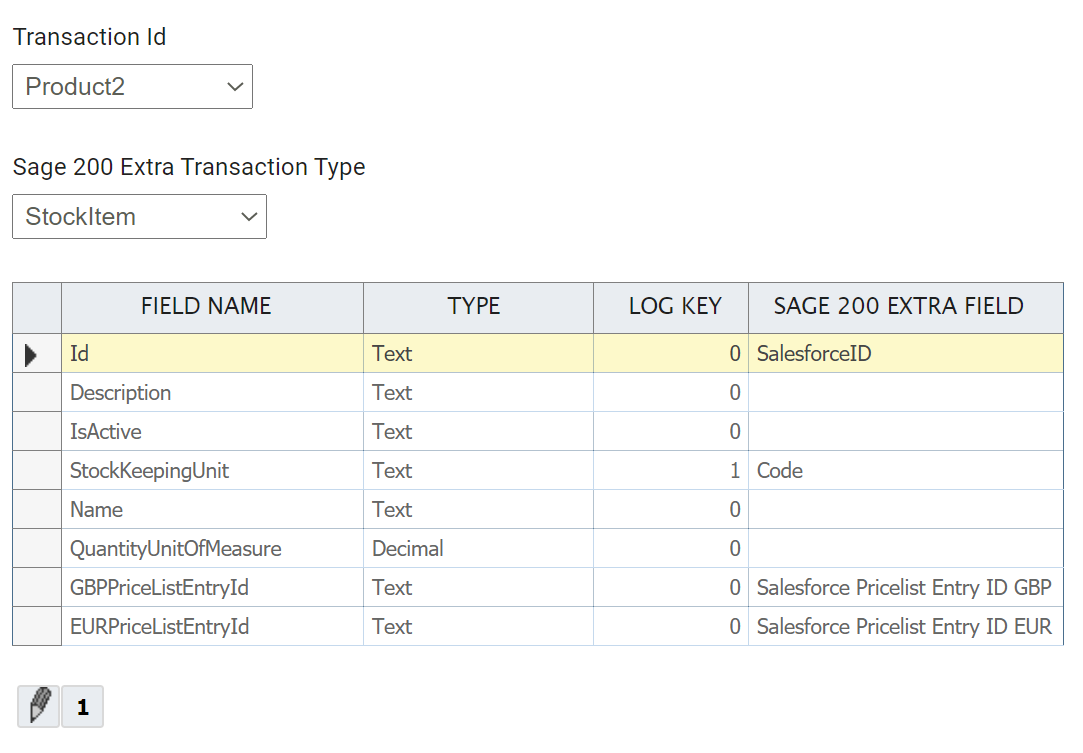Screen dimensions: 1083x753
Task: Click the LOG KEY column header
Action: [x=671, y=306]
